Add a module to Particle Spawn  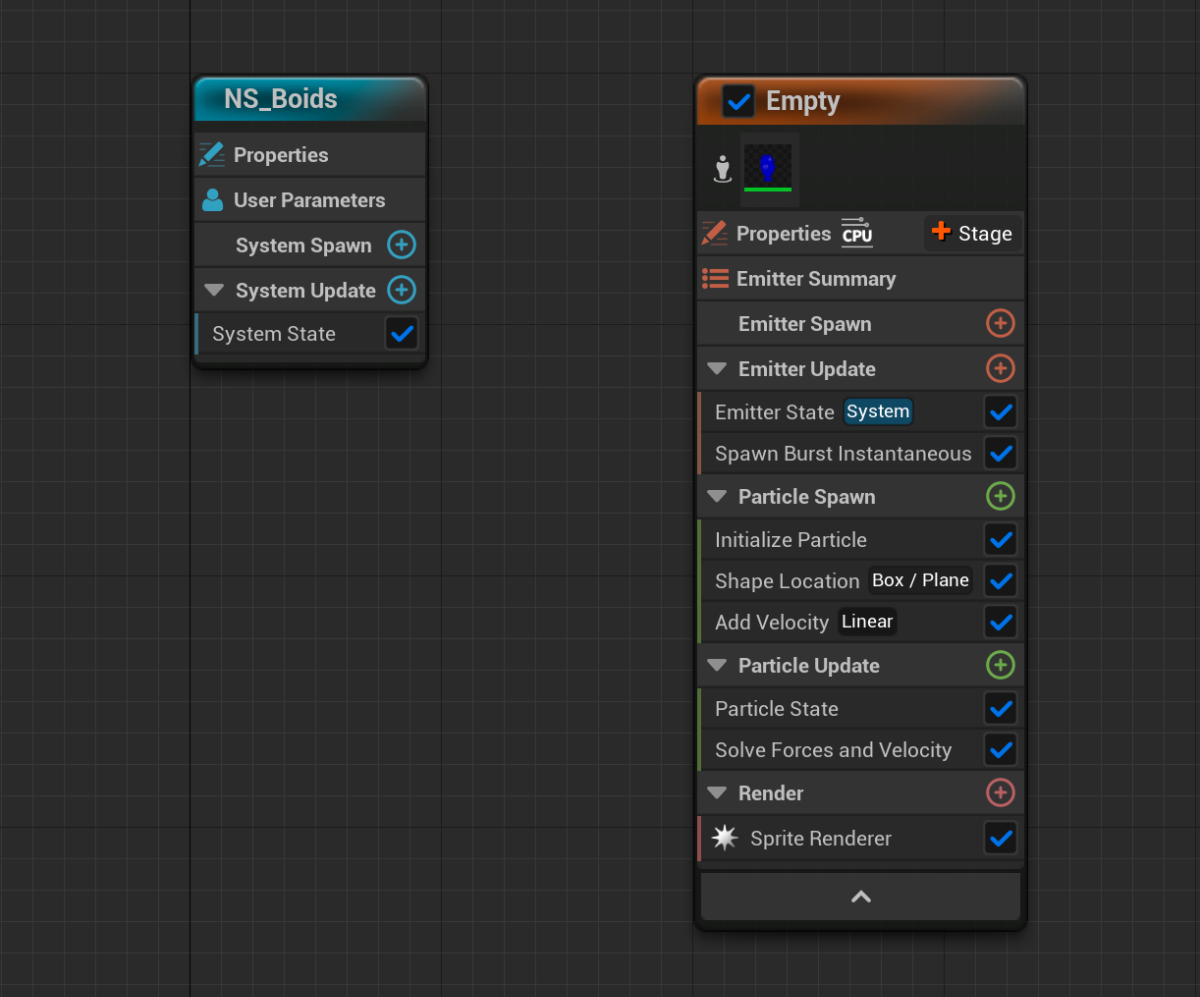click(x=1000, y=496)
